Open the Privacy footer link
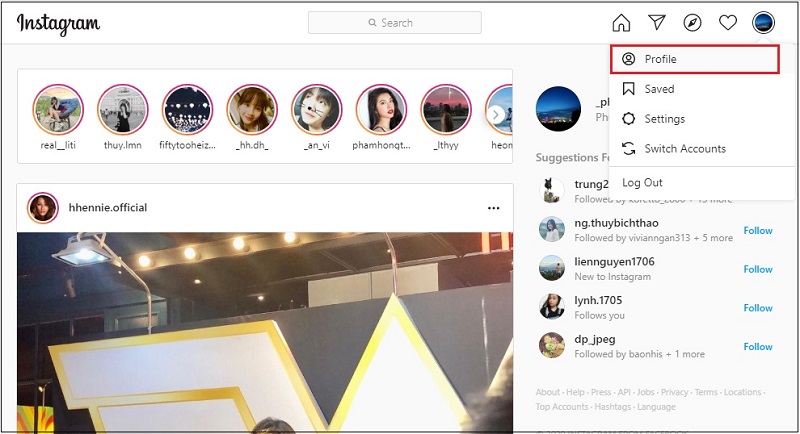 (674, 393)
